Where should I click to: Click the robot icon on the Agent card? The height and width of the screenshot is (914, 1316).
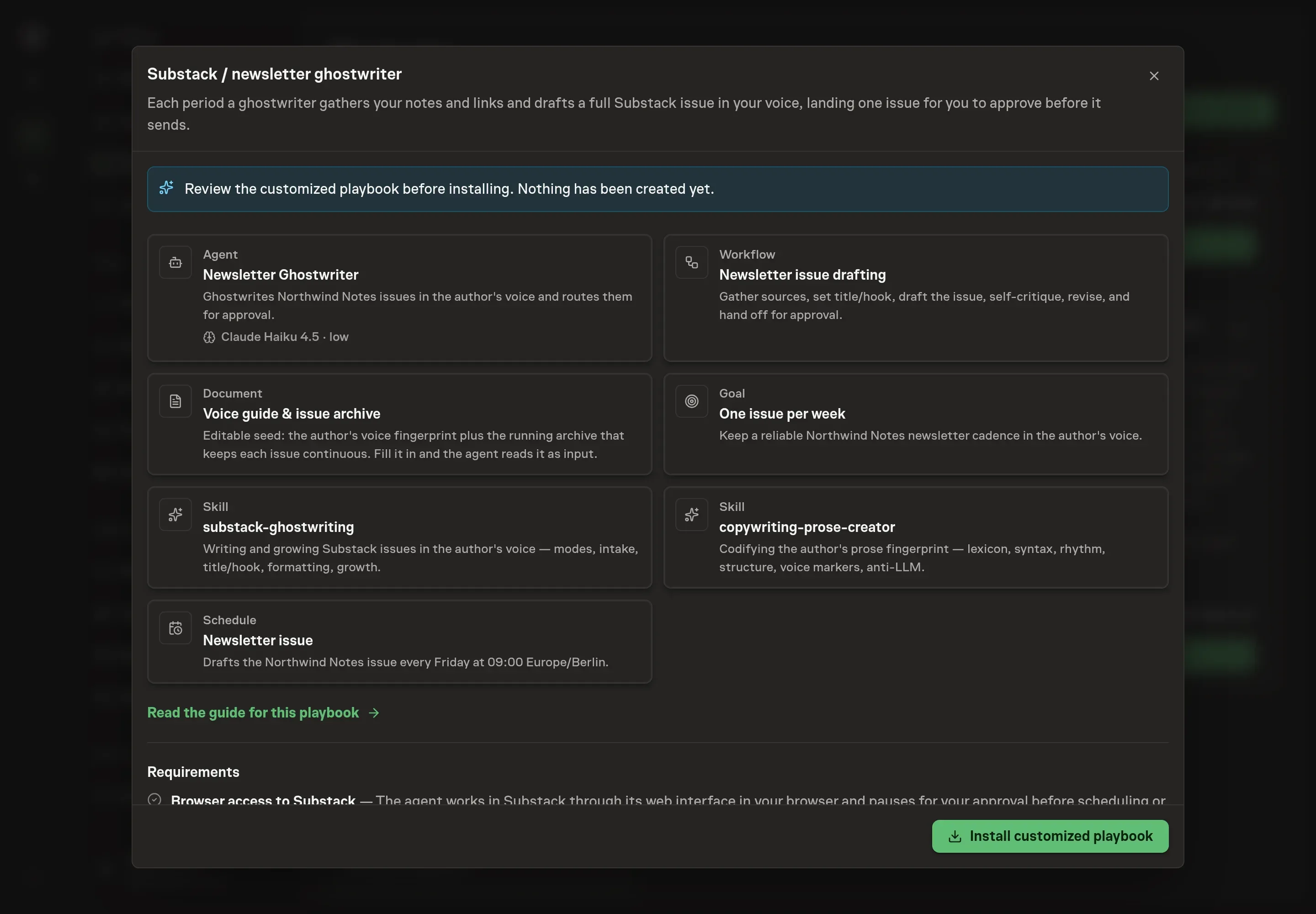175,262
